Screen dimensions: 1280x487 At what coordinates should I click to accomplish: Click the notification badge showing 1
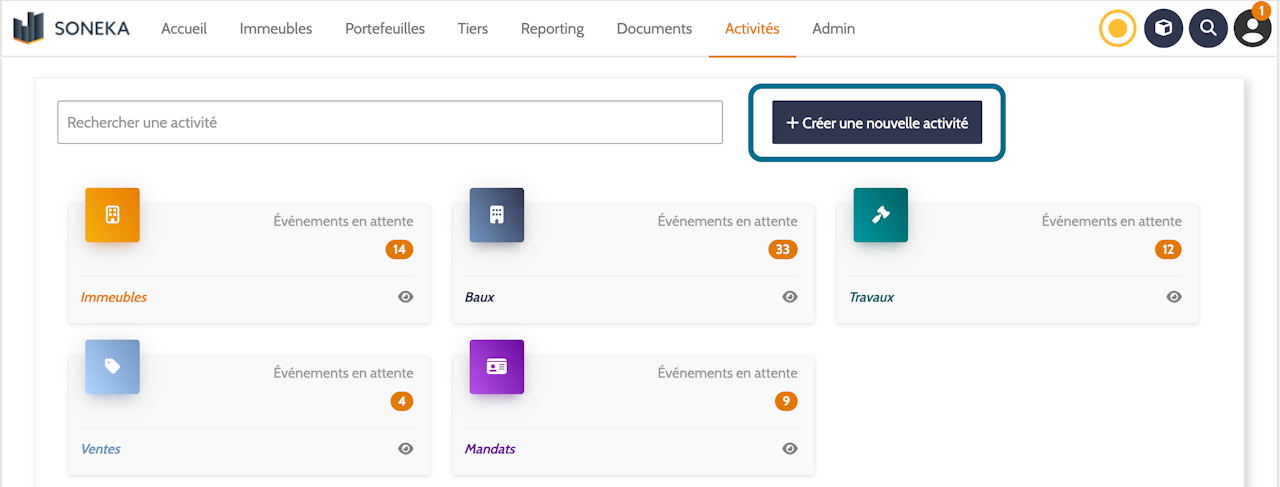pos(1261,10)
